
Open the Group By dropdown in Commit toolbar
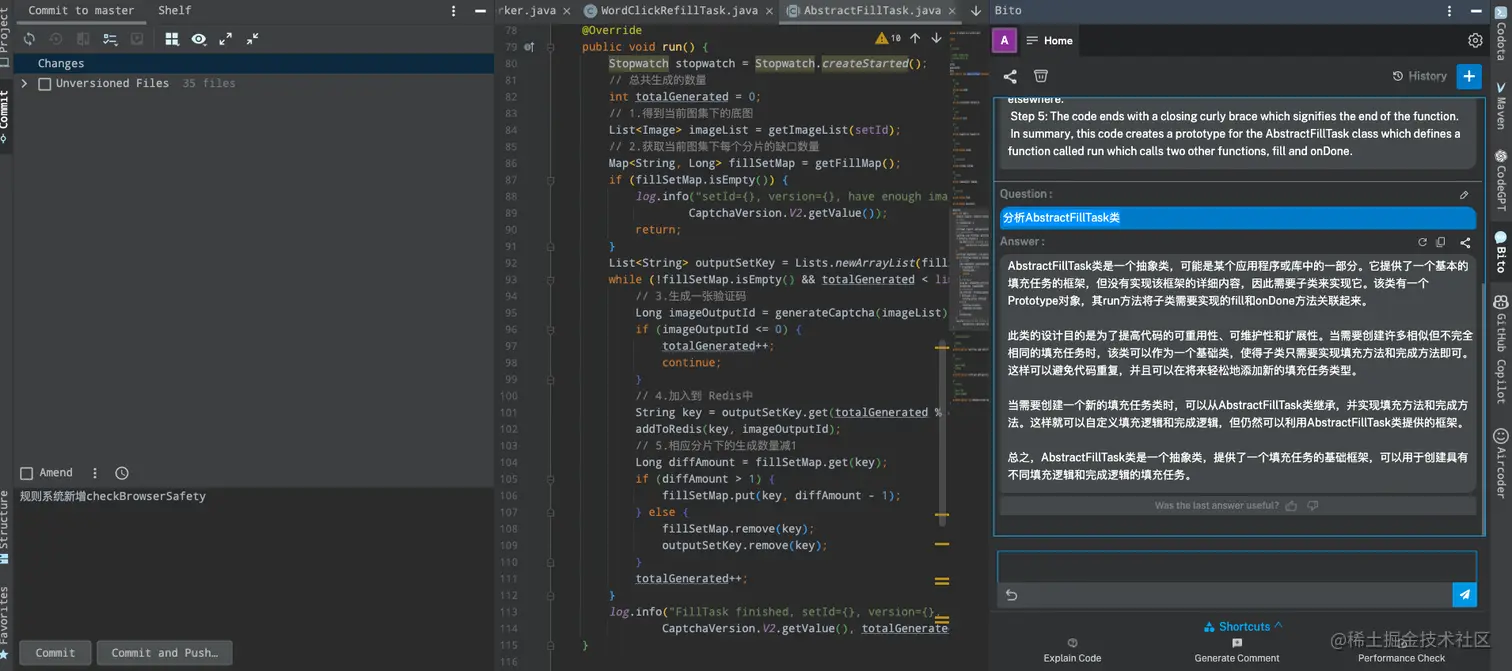point(172,39)
